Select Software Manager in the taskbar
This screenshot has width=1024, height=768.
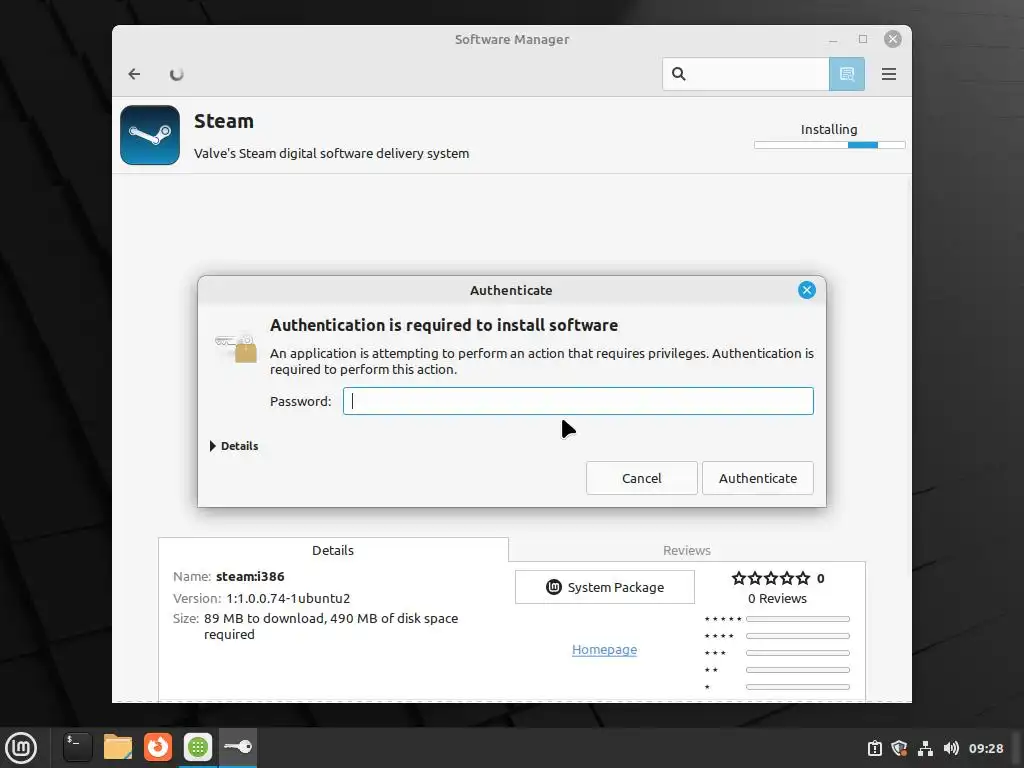point(198,747)
